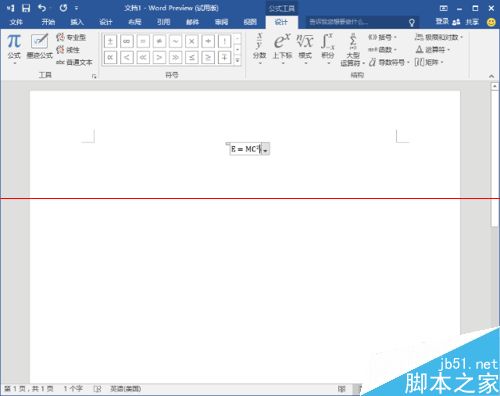Insert the tilde ~ symbol

(175, 41)
